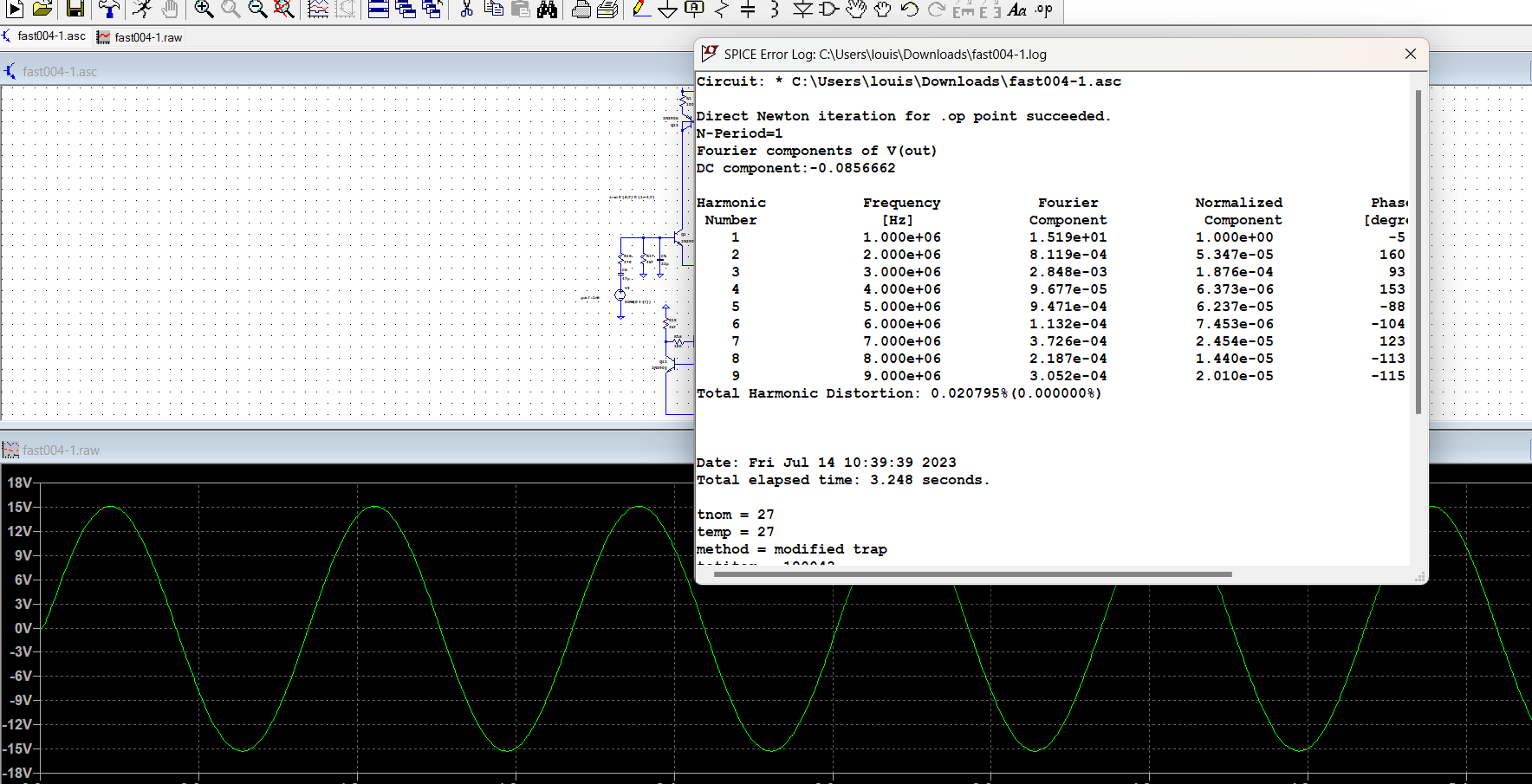Click the Open file folder icon
Viewport: 1532px width, 784px height.
click(42, 9)
